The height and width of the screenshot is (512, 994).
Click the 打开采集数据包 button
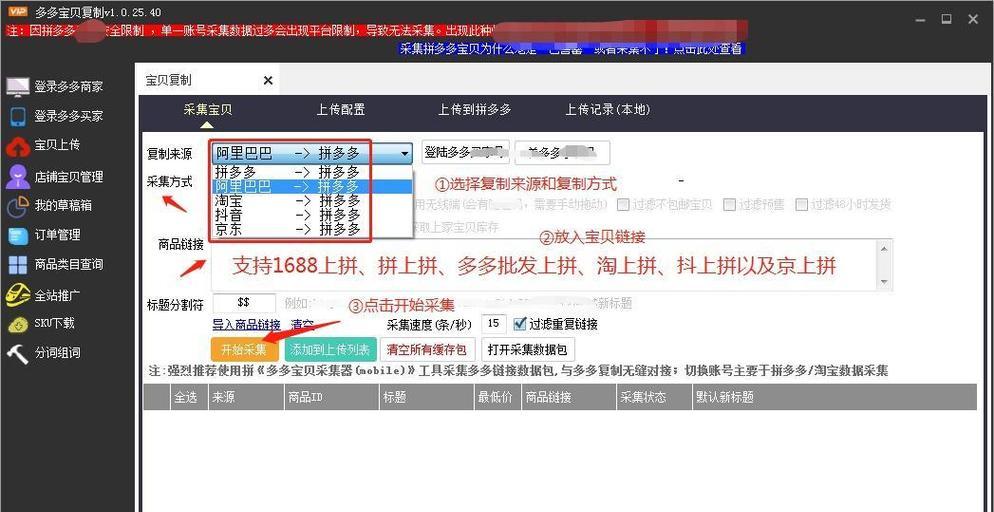528,349
